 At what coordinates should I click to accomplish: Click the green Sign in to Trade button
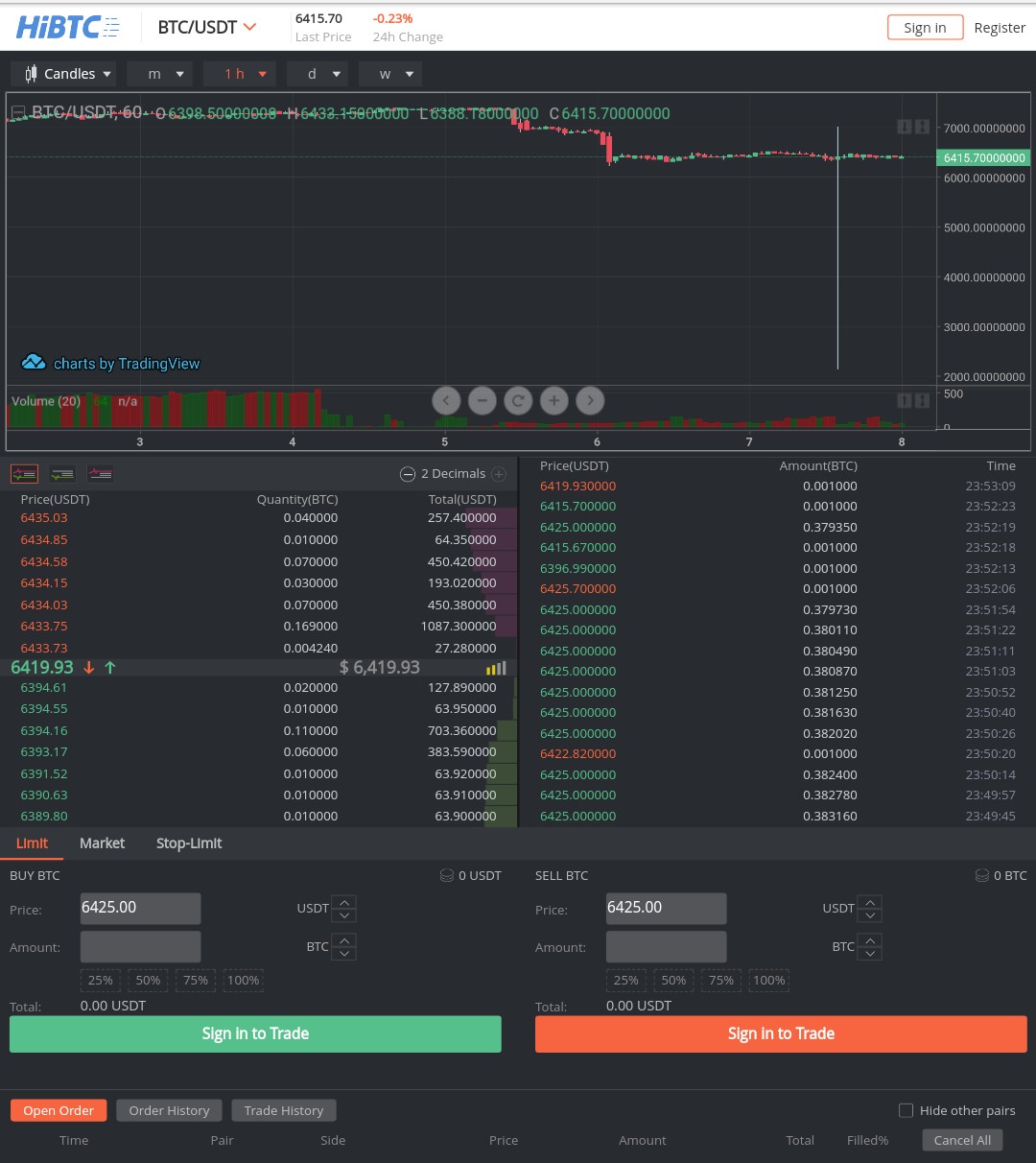255,1033
